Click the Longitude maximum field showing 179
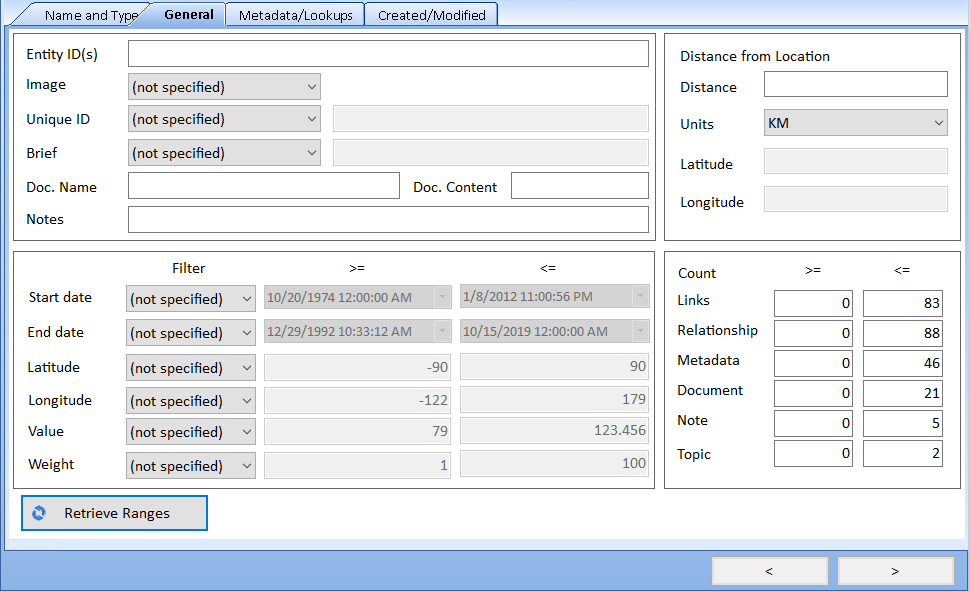The image size is (970, 592). click(554, 399)
